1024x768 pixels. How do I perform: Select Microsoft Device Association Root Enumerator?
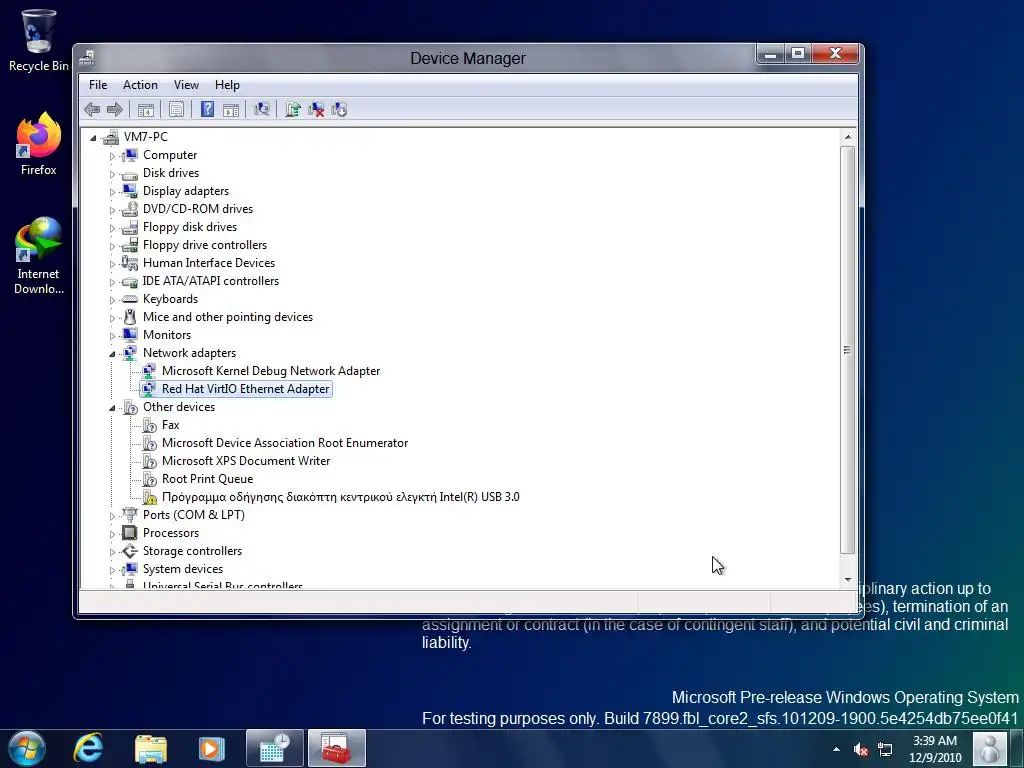[285, 443]
